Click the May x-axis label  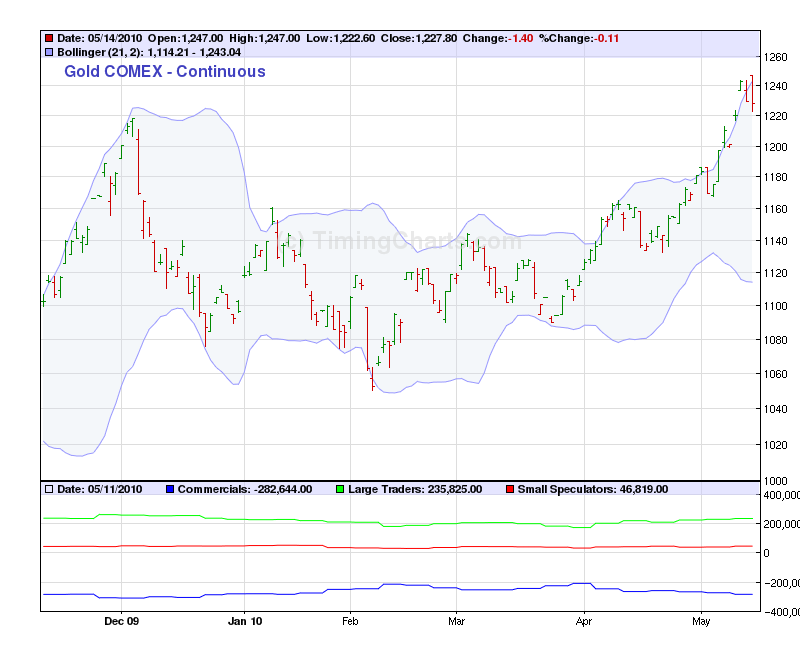click(700, 621)
